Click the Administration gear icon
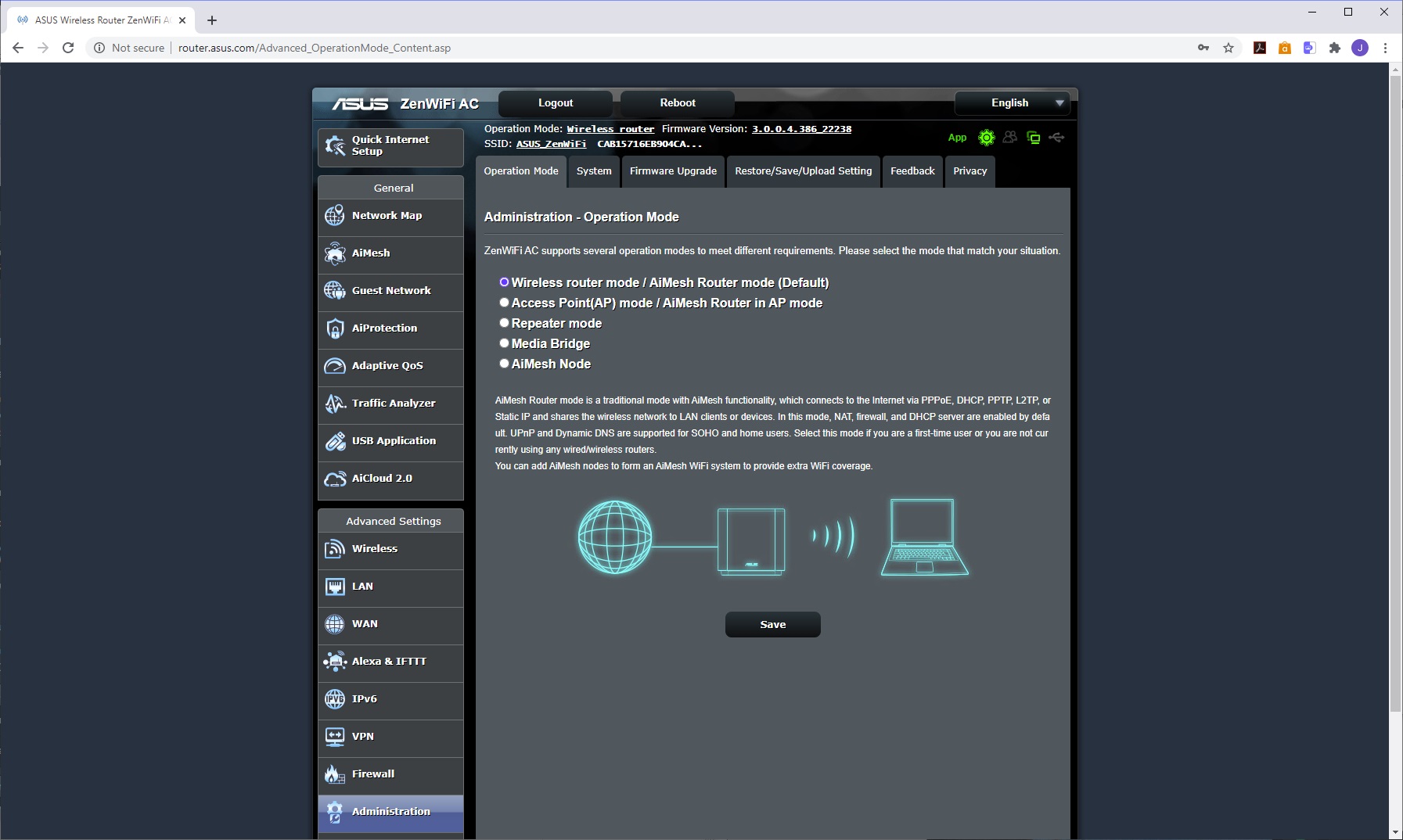This screenshot has height=840, width=1403. 335,811
